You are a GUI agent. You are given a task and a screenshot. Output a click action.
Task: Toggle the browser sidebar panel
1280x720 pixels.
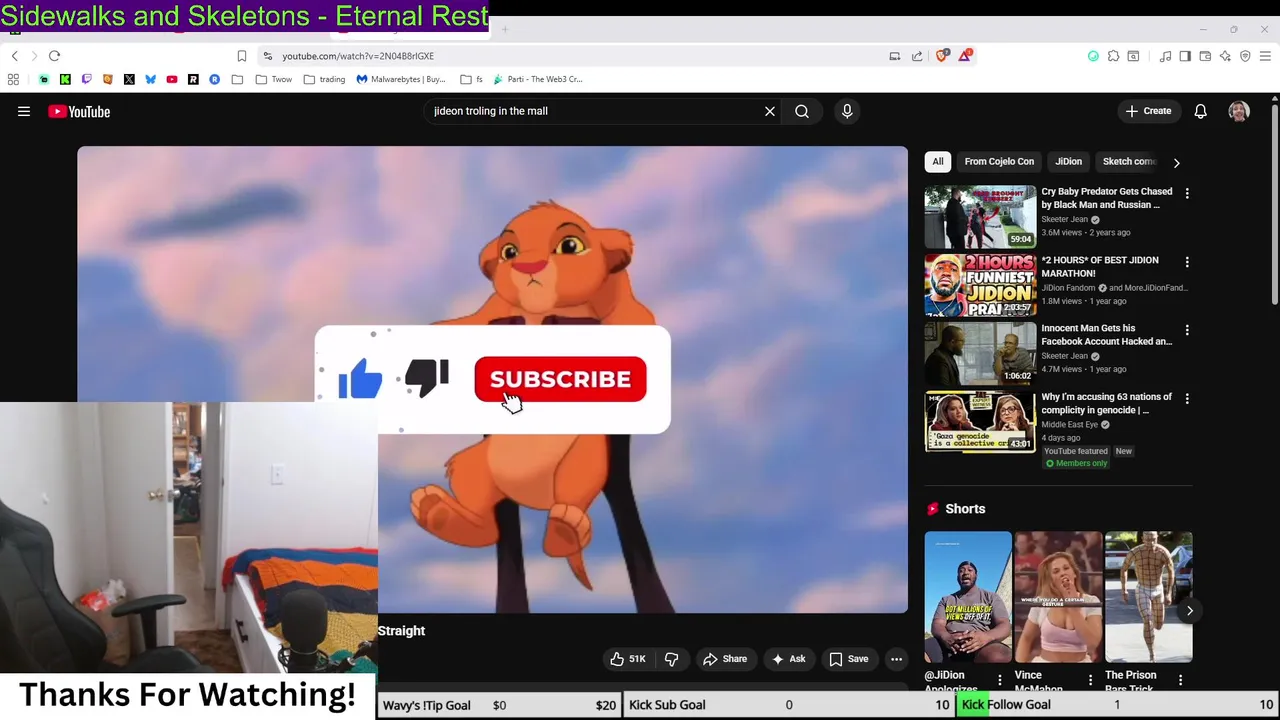point(1185,56)
